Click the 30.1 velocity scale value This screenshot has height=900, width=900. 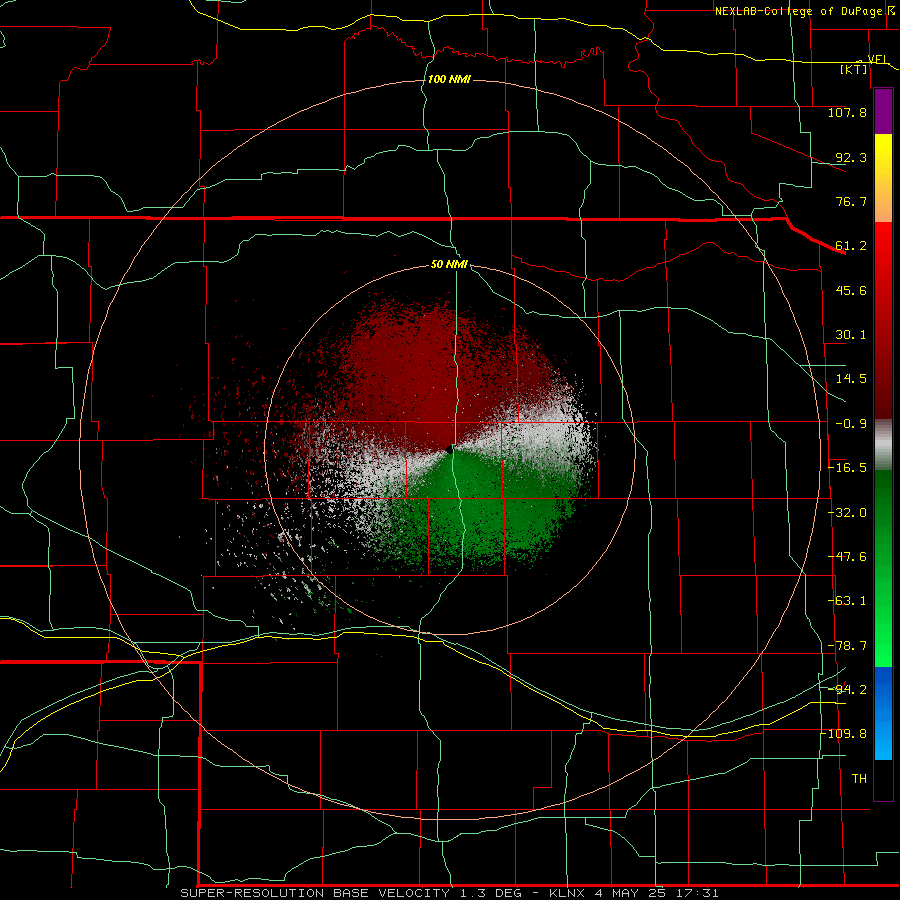coord(851,335)
